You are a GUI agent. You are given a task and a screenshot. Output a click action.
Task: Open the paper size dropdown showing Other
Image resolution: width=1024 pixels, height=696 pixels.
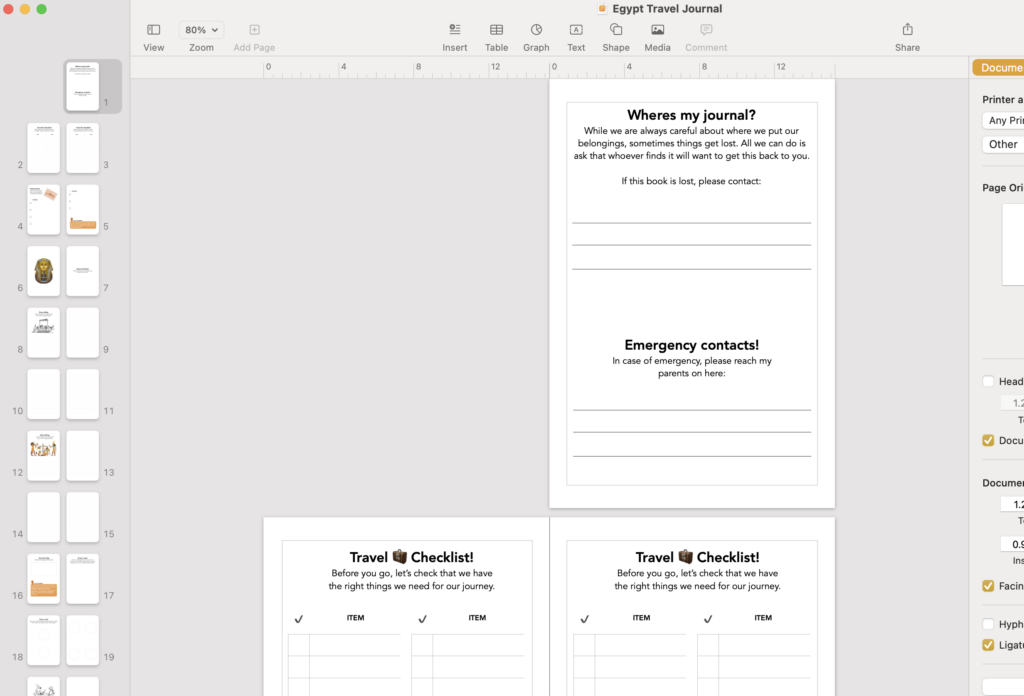[x=1003, y=144]
